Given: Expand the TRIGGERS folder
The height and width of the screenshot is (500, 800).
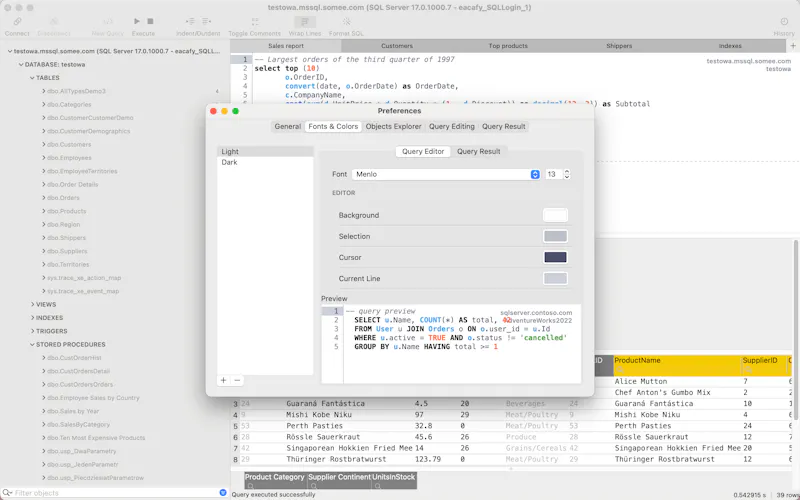Looking at the screenshot, I should coord(32,331).
